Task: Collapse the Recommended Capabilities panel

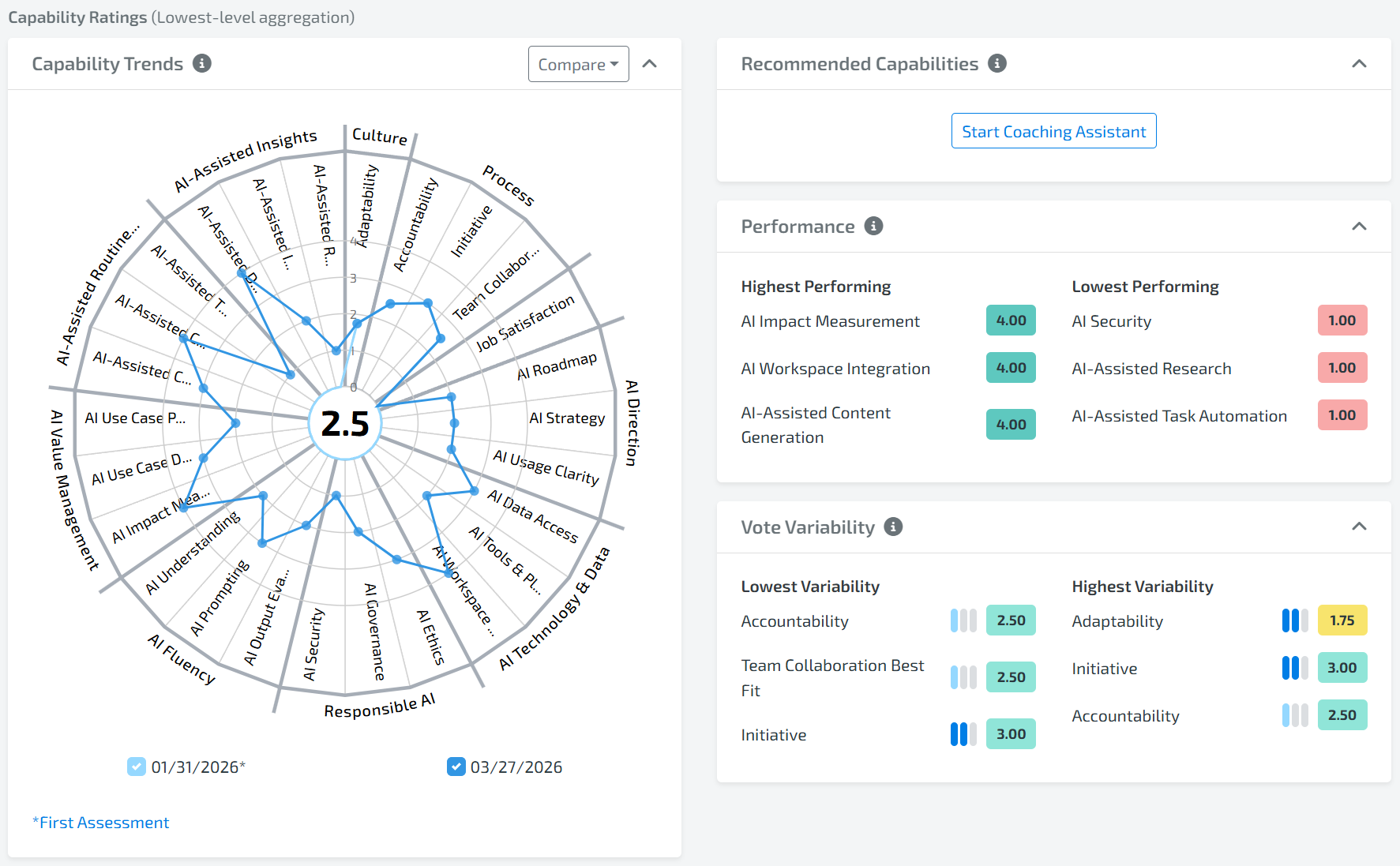Action: pyautogui.click(x=1359, y=64)
